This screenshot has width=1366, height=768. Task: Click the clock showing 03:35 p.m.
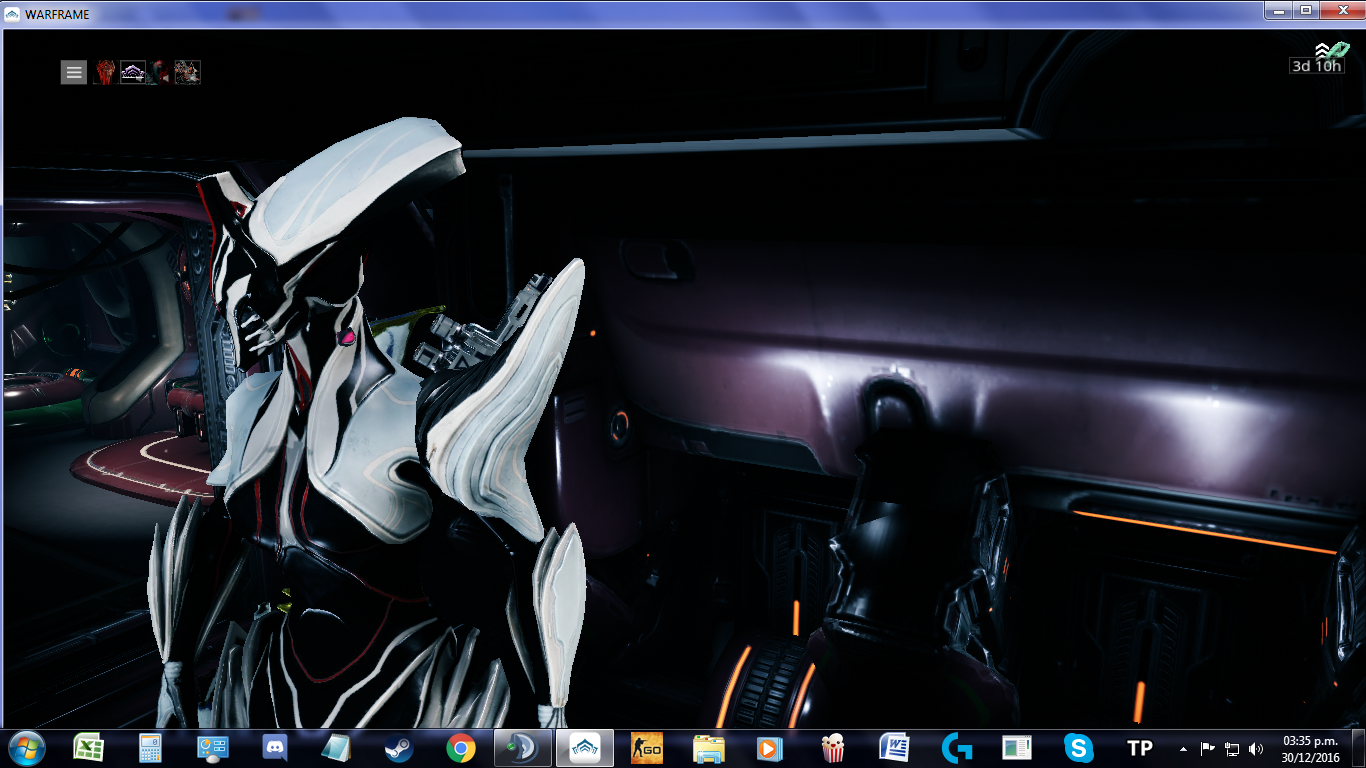(1310, 748)
